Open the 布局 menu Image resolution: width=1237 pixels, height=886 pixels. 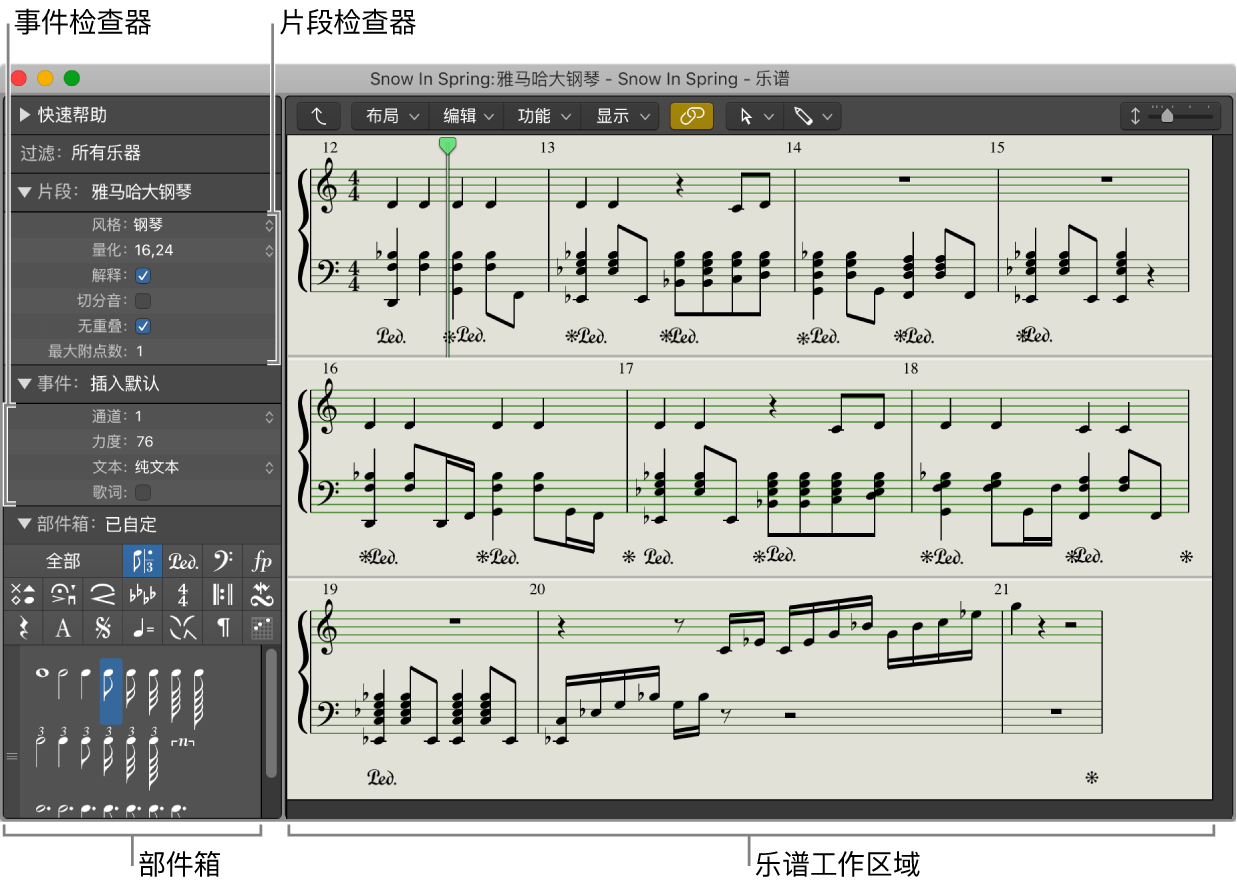tap(390, 116)
